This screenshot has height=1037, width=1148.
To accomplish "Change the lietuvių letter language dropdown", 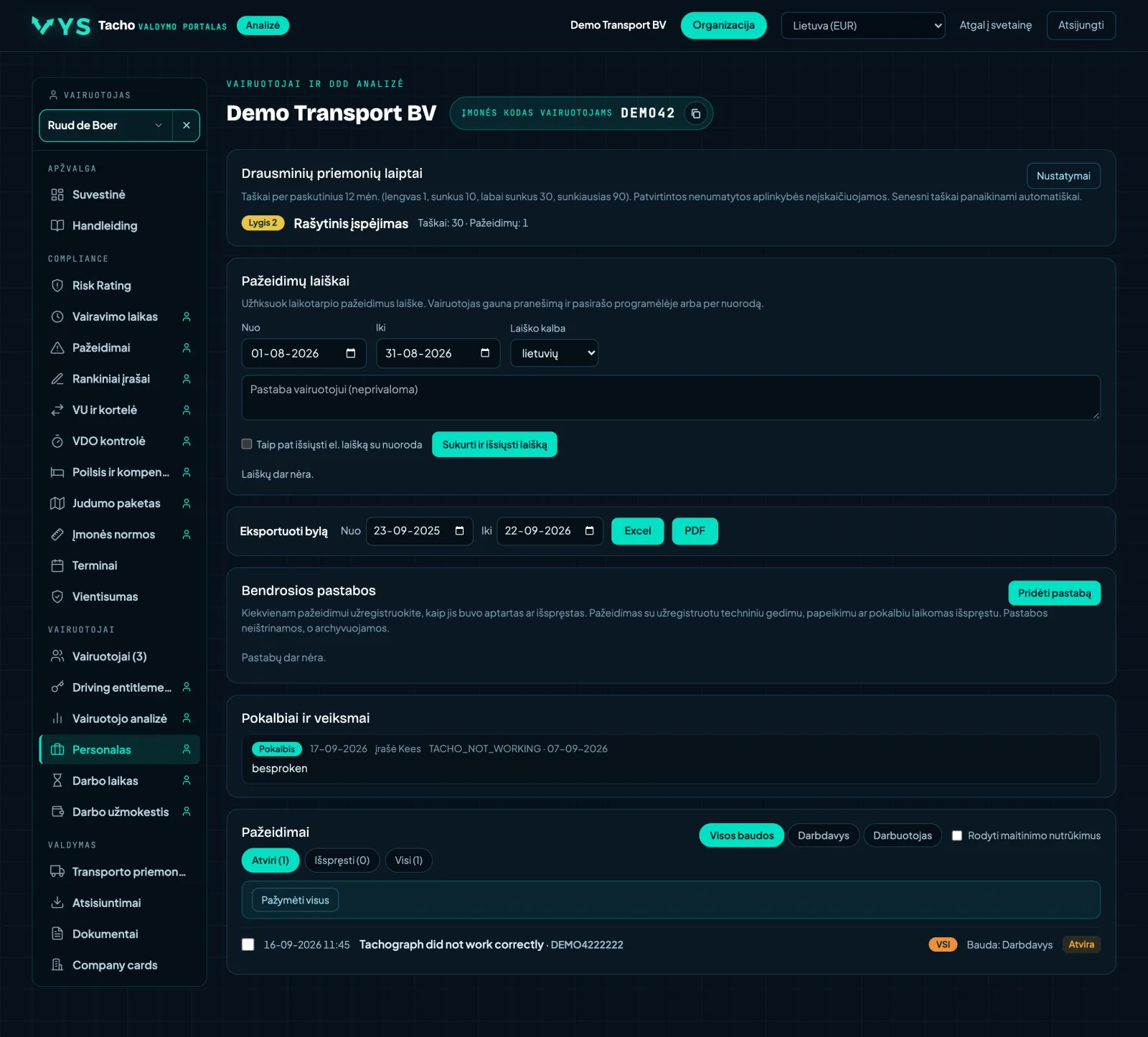I will [554, 353].
